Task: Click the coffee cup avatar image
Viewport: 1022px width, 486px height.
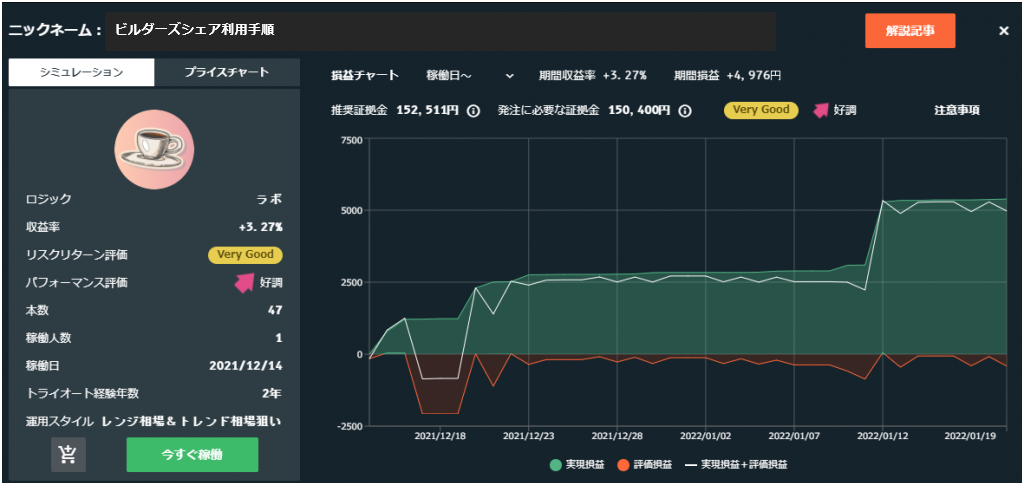Action: tap(154, 148)
